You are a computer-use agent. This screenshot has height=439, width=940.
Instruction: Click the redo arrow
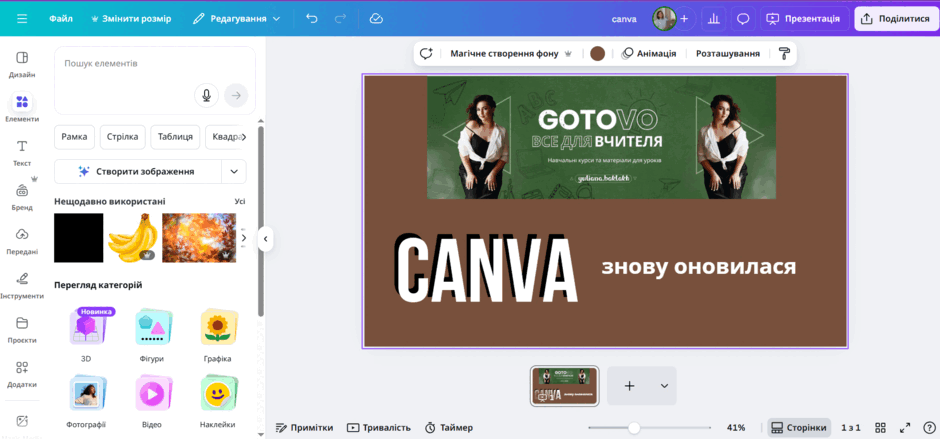(341, 19)
